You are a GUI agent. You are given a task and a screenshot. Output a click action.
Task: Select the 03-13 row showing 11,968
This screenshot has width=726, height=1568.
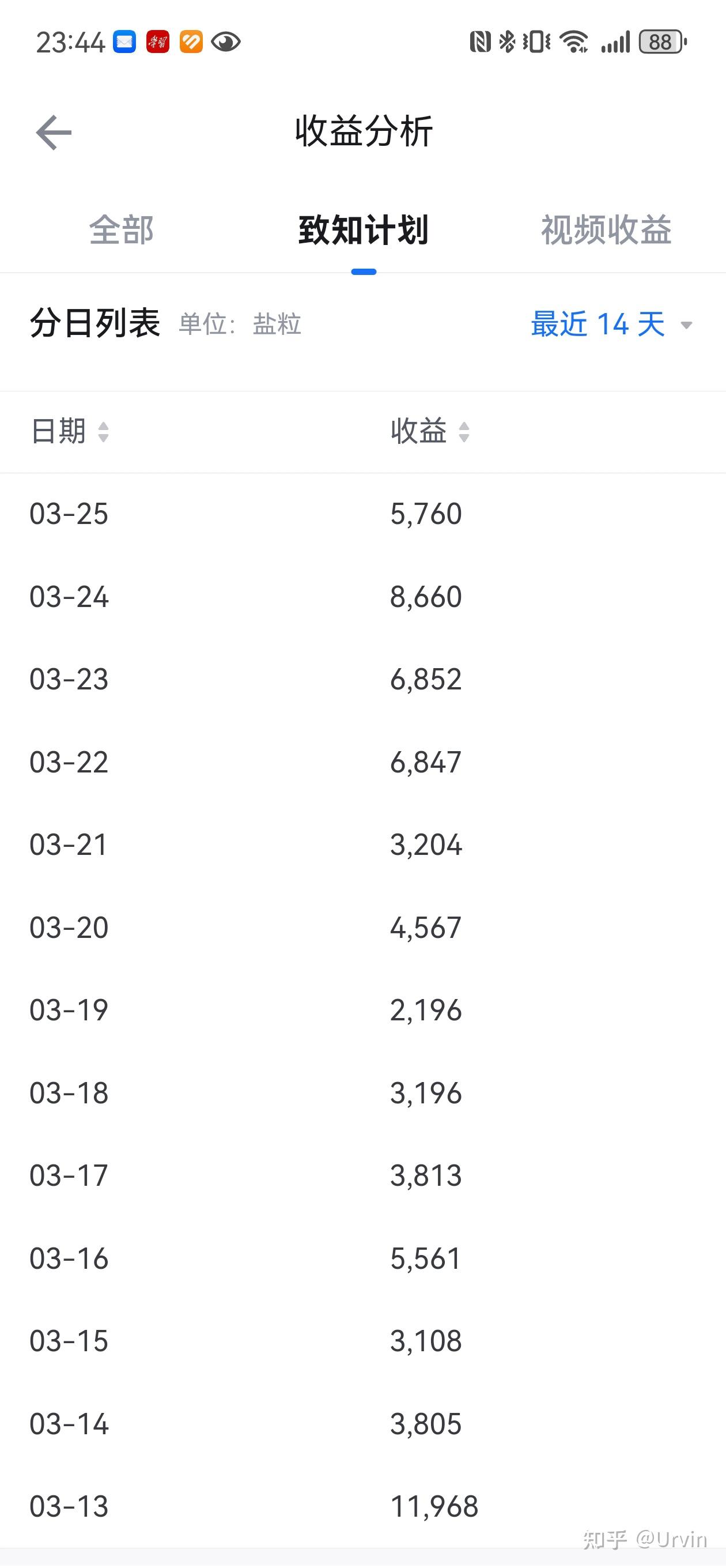click(x=362, y=1506)
